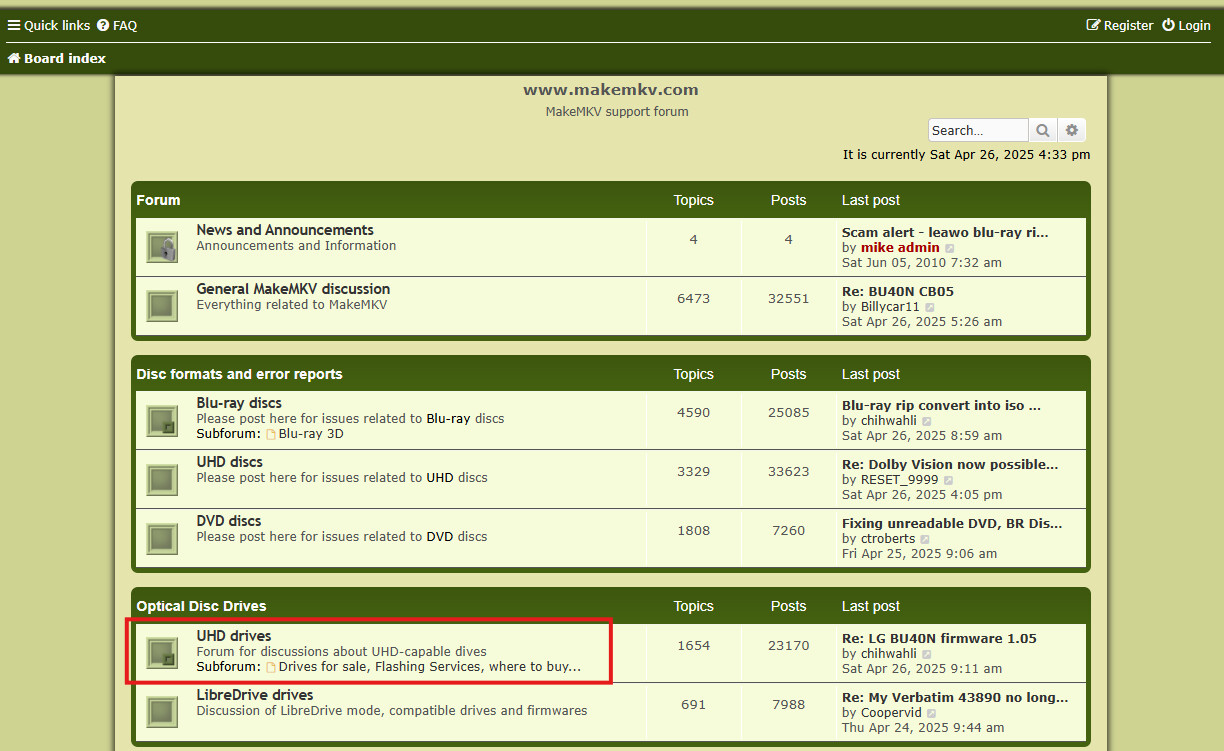The height and width of the screenshot is (751, 1224).
Task: Open News and Announcements forum
Action: point(285,230)
